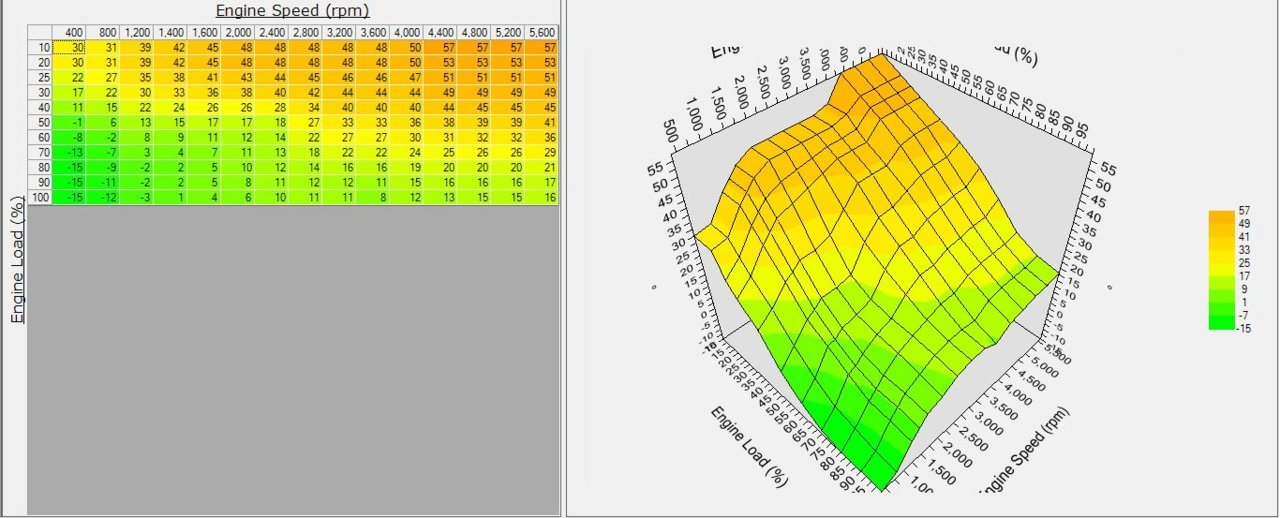This screenshot has height=518, width=1280.
Task: Select cell 28 at load 40, 2,400 rpm
Action: 273,107
